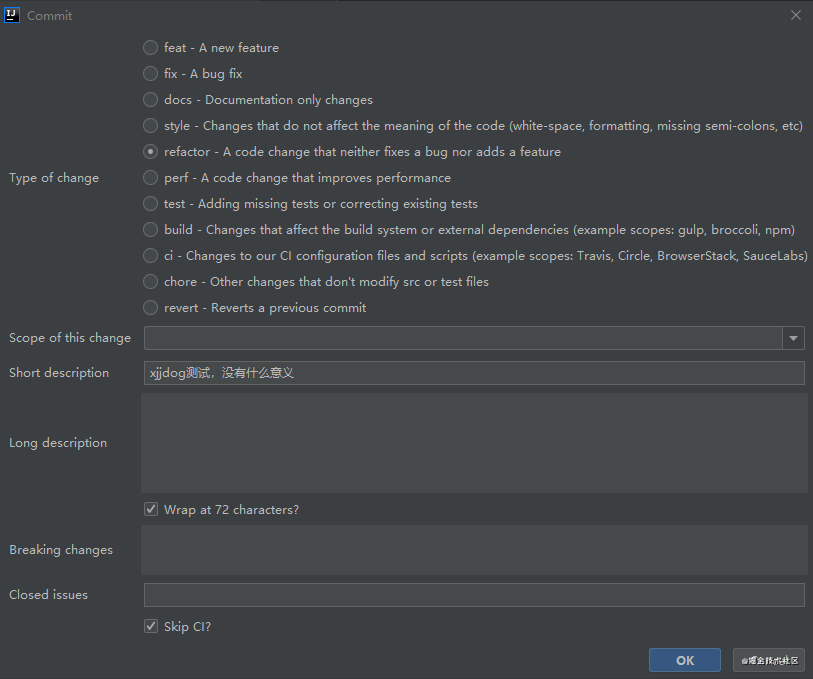Pick chore change type option
The width and height of the screenshot is (813, 679).
click(150, 282)
